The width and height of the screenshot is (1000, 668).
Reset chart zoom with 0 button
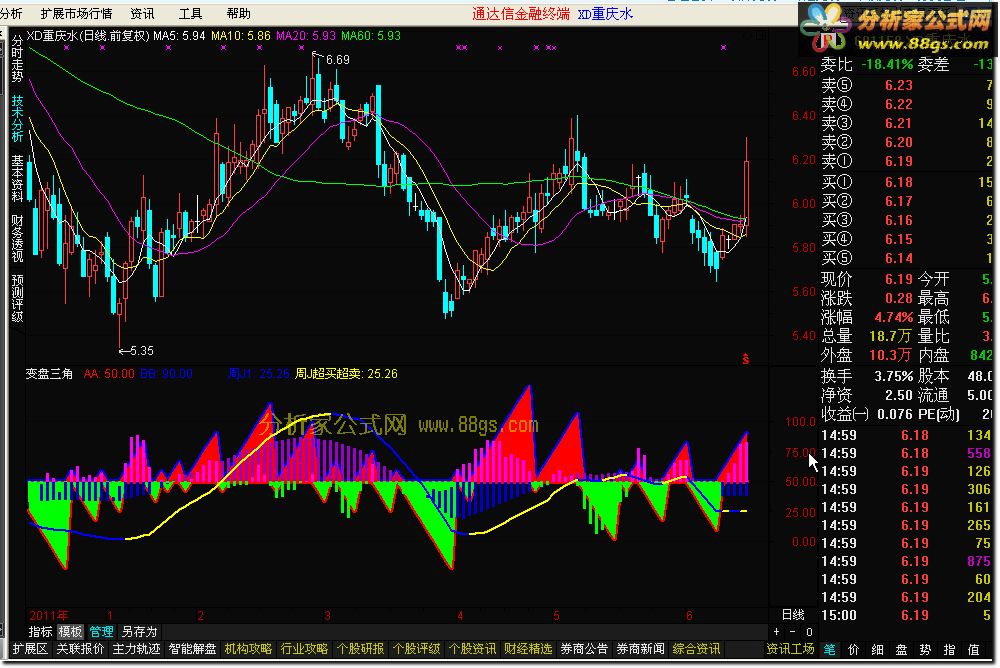pos(809,632)
